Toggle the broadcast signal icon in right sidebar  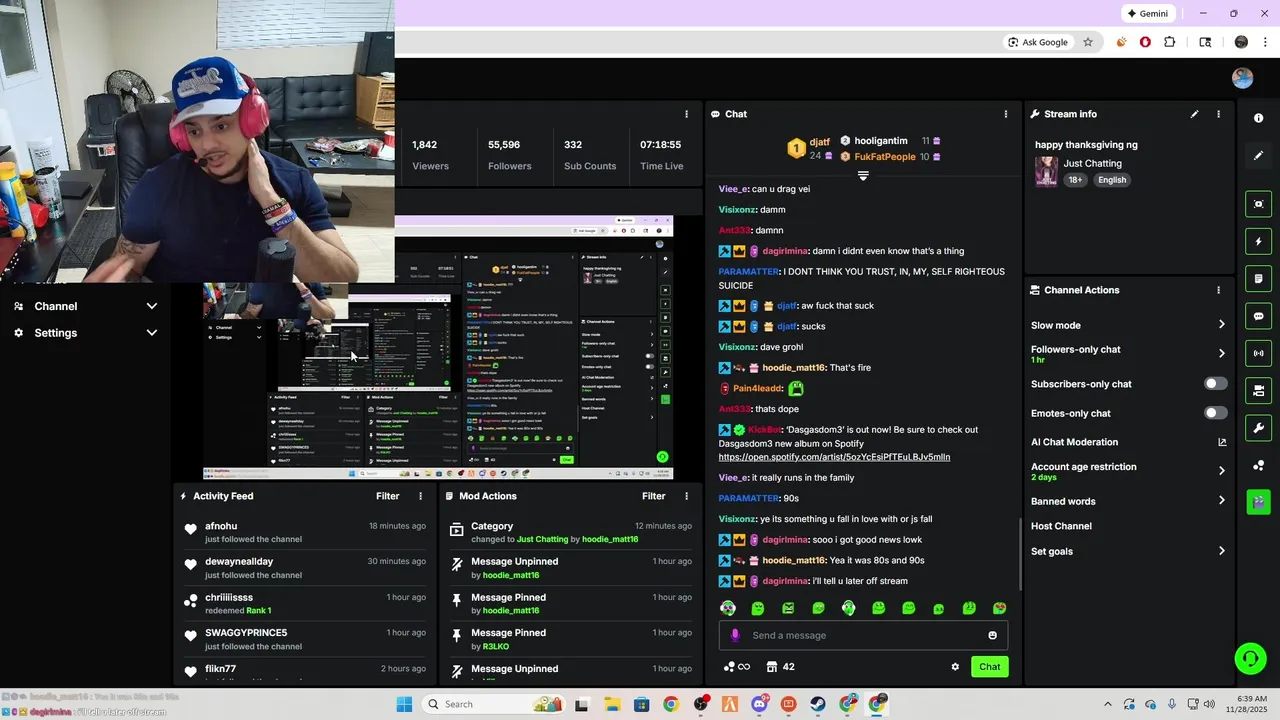coord(1258,353)
